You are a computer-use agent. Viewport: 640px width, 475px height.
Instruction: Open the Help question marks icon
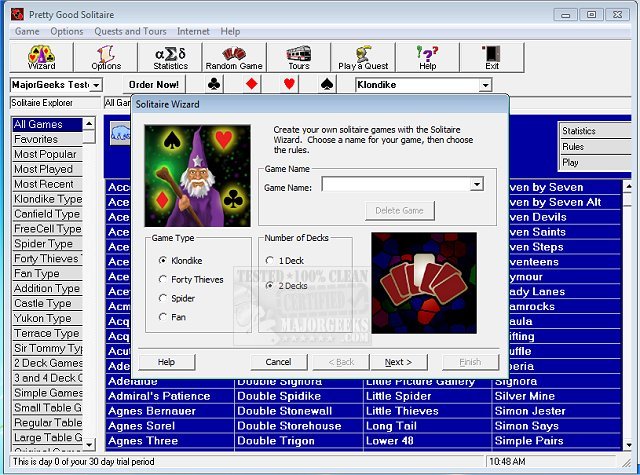coord(427,58)
